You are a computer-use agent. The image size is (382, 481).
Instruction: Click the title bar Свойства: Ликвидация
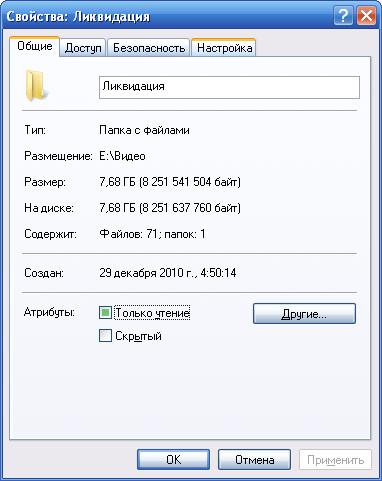(78, 16)
